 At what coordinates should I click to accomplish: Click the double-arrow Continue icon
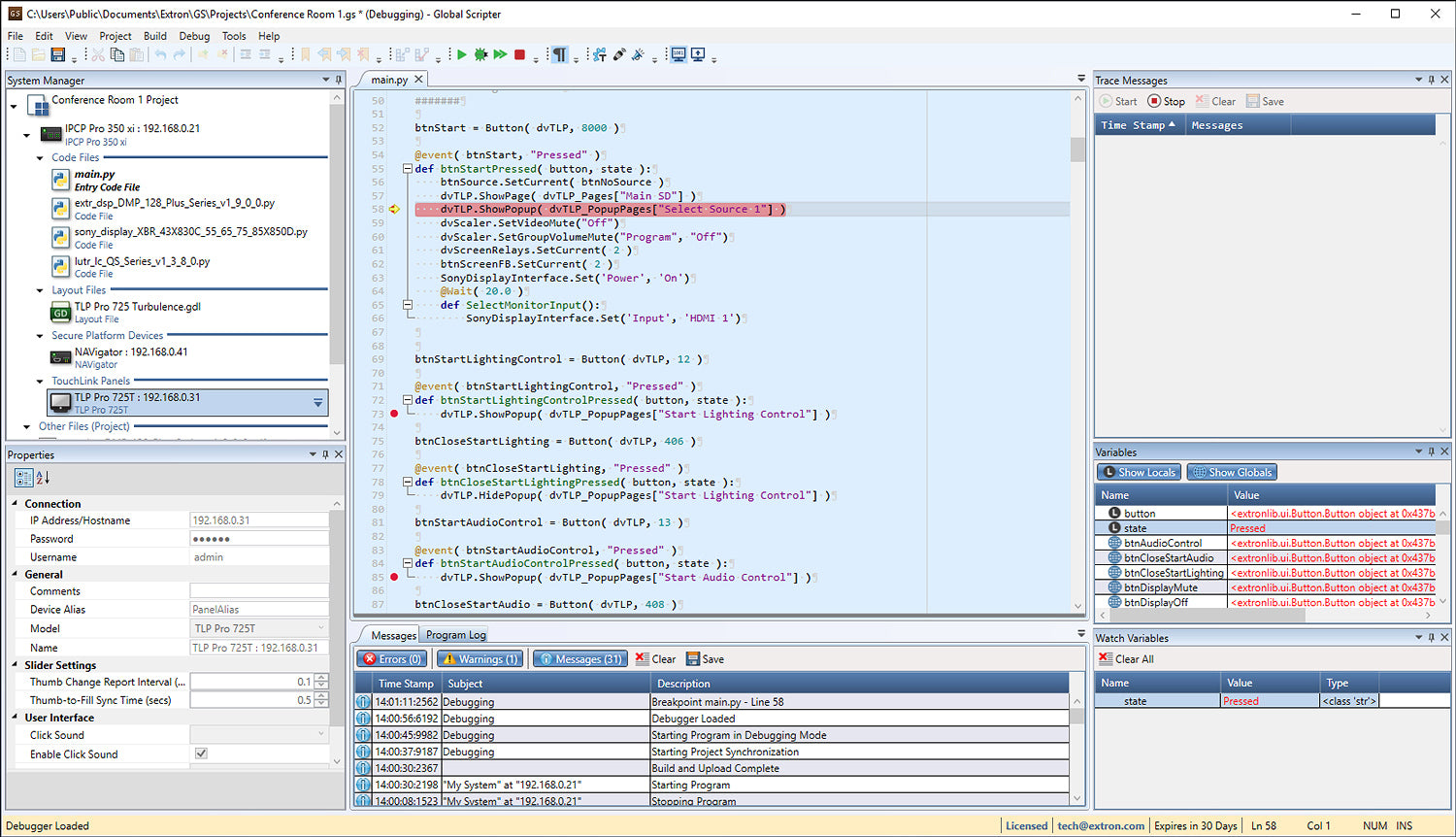(500, 55)
